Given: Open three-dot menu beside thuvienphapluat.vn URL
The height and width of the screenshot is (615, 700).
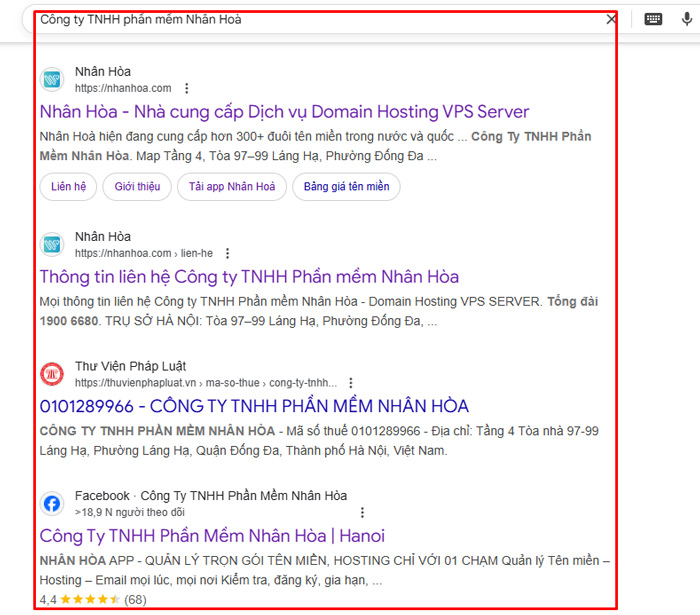Looking at the screenshot, I should tap(351, 383).
